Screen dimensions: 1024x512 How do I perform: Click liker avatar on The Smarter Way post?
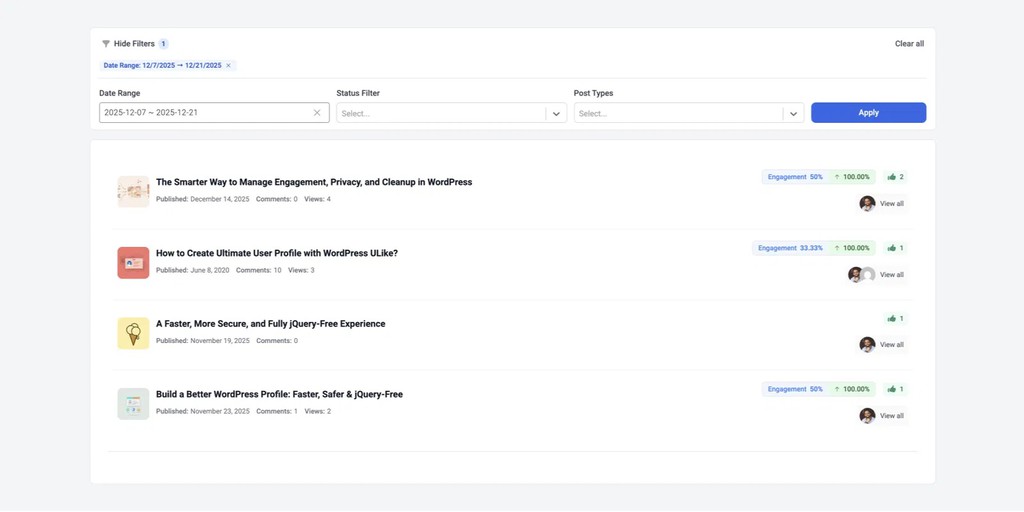point(867,204)
